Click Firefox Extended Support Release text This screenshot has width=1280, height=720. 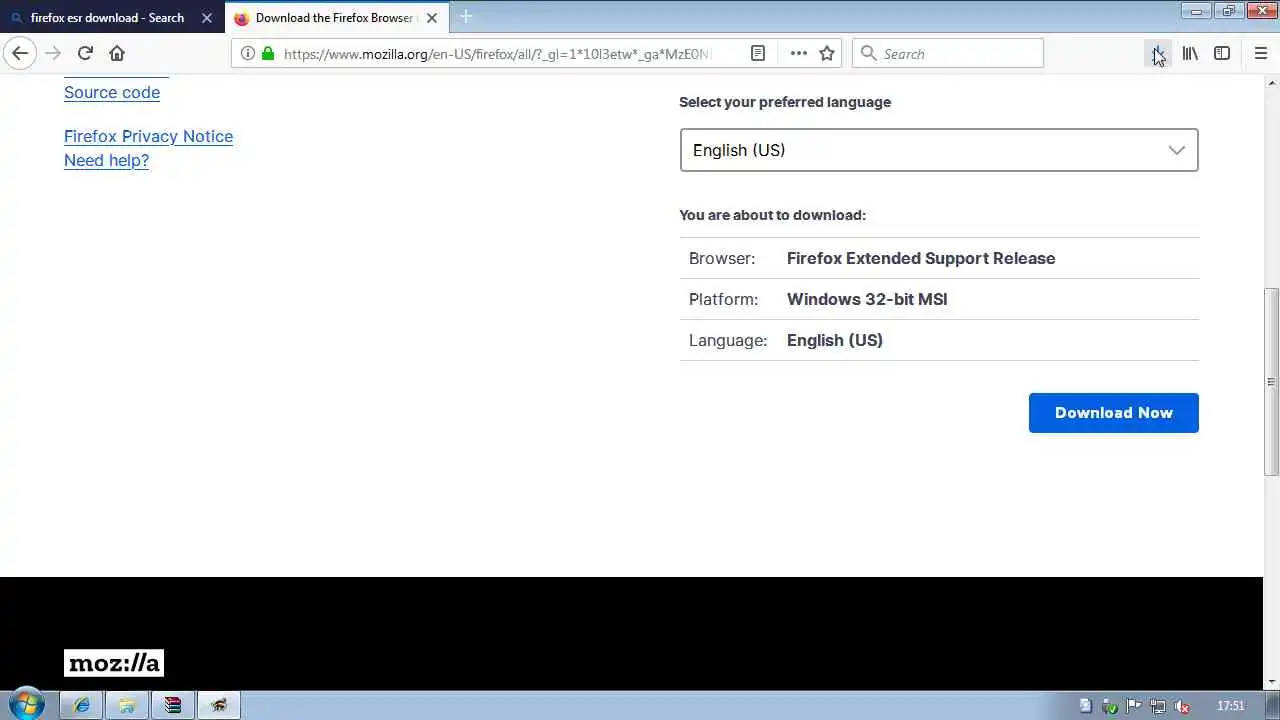(921, 258)
